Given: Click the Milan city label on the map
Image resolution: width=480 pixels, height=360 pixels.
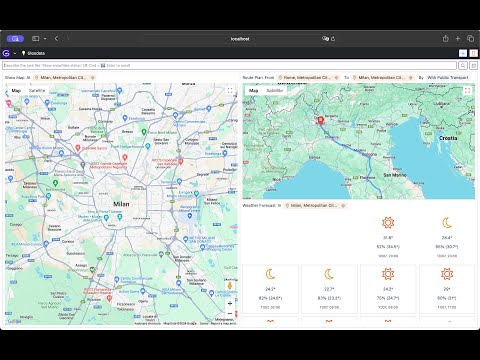Looking at the screenshot, I should point(121,204).
